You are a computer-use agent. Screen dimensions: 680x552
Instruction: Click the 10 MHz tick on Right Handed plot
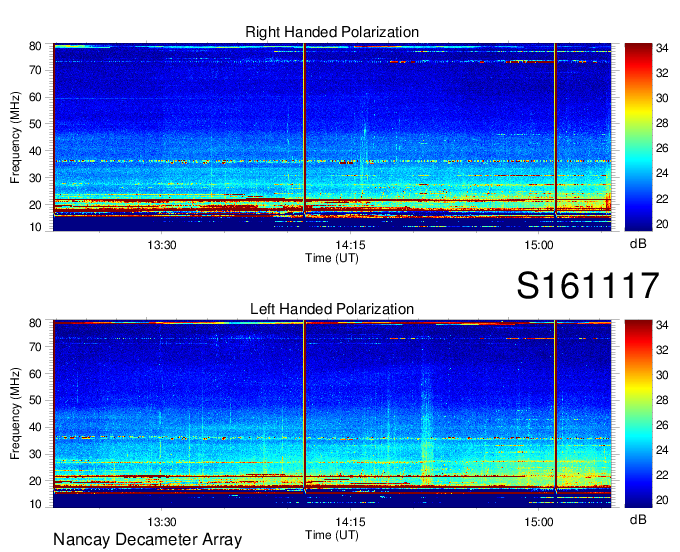pos(35,227)
